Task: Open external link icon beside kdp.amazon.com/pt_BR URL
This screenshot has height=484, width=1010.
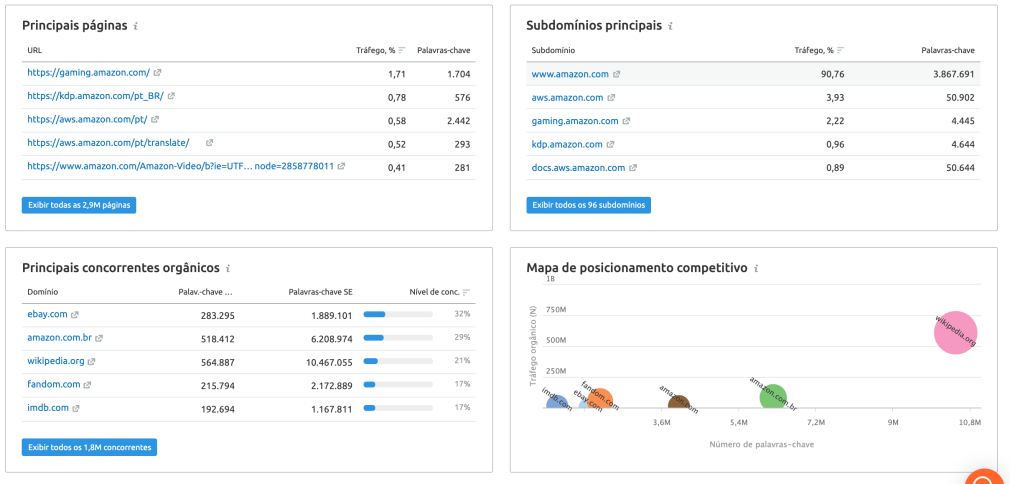Action: [171, 97]
